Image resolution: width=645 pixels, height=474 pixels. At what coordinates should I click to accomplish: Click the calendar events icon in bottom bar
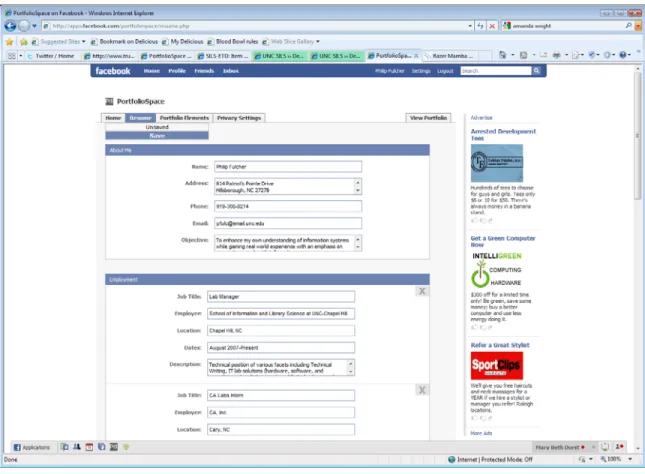pyautogui.click(x=89, y=447)
